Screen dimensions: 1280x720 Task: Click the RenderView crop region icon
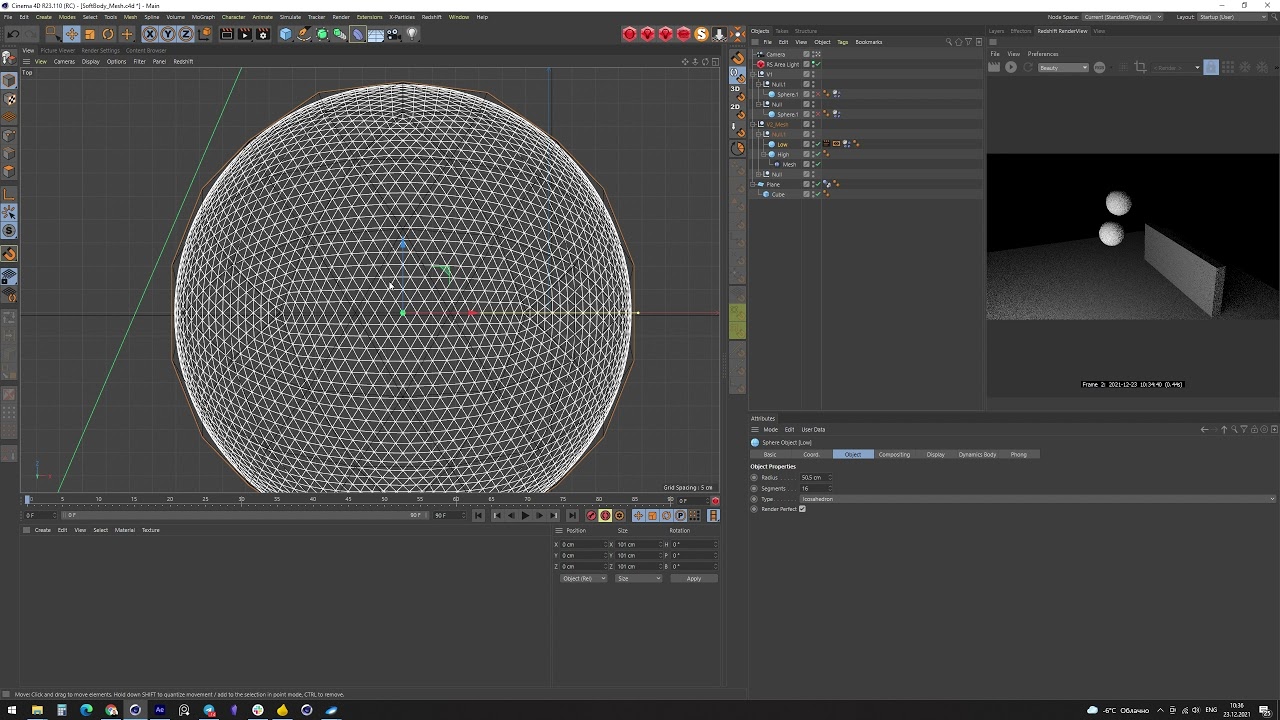tap(1140, 67)
